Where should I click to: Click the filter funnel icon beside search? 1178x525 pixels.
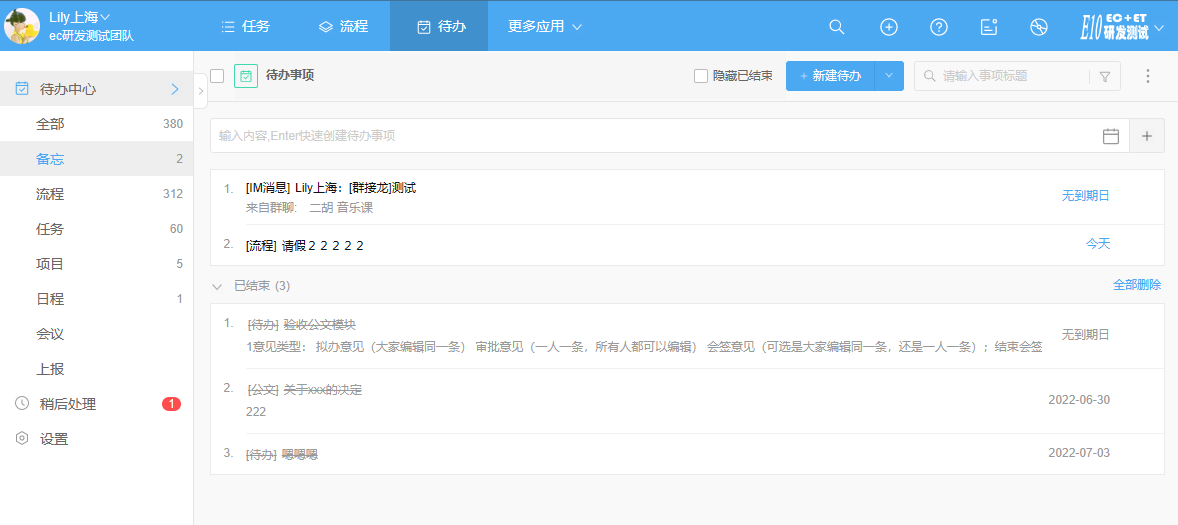point(1105,76)
